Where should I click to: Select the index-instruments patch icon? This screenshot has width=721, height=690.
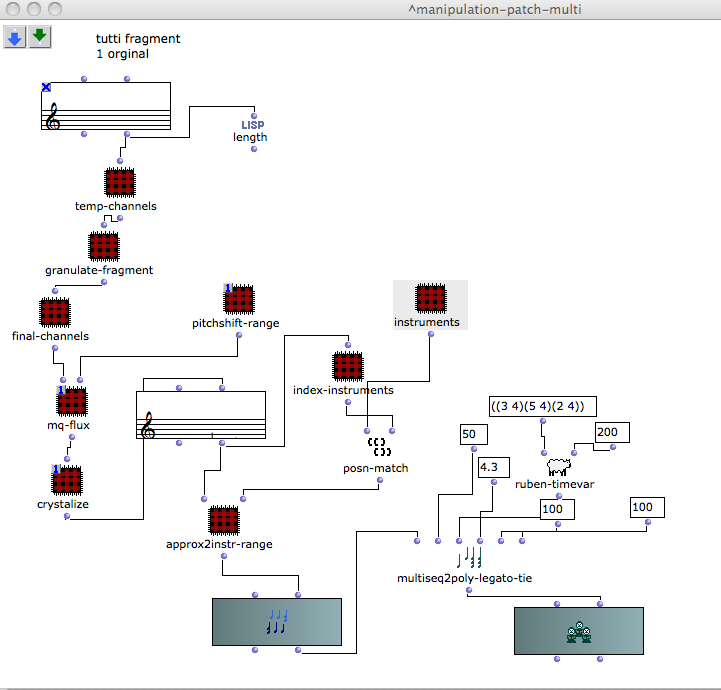click(x=347, y=366)
